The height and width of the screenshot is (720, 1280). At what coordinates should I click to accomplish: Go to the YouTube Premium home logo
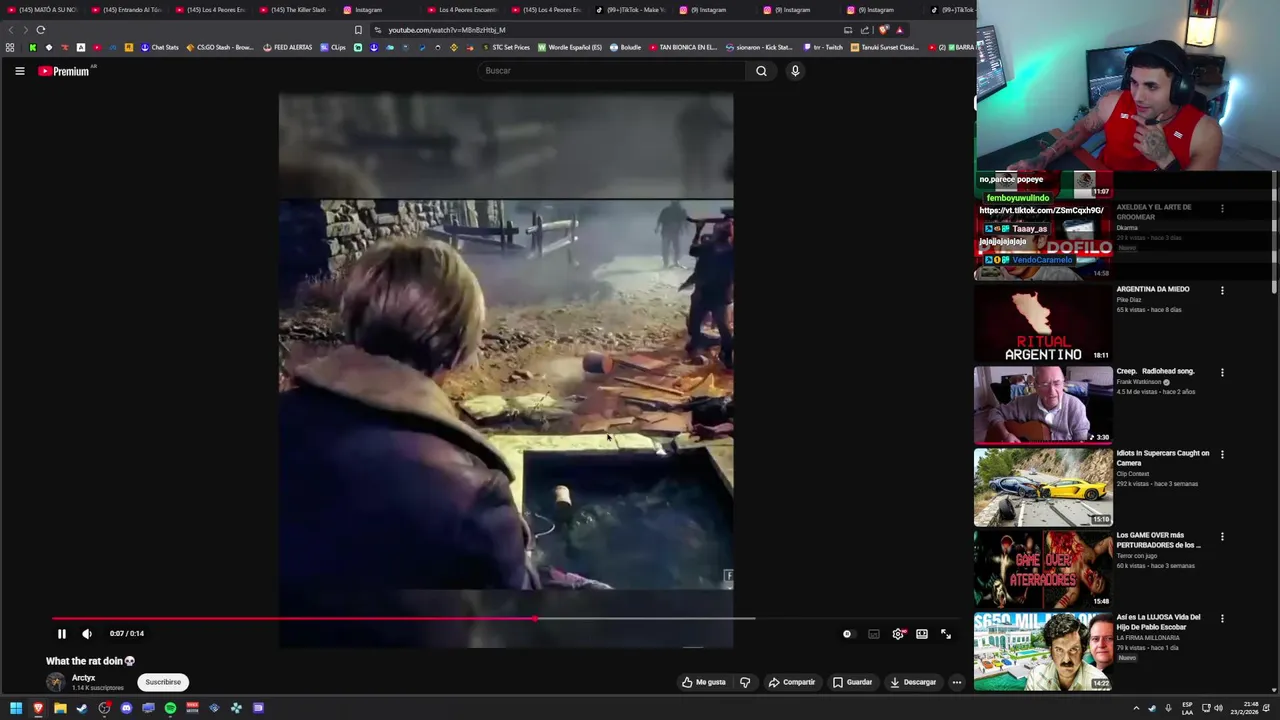66,71
